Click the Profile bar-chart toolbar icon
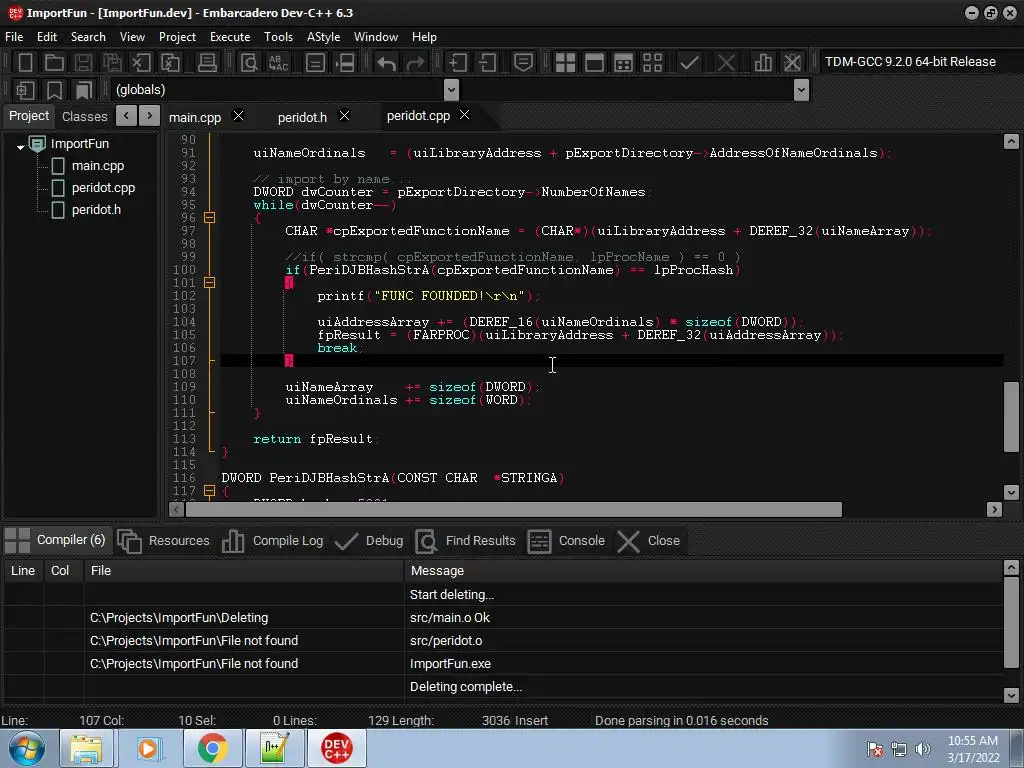 [763, 63]
